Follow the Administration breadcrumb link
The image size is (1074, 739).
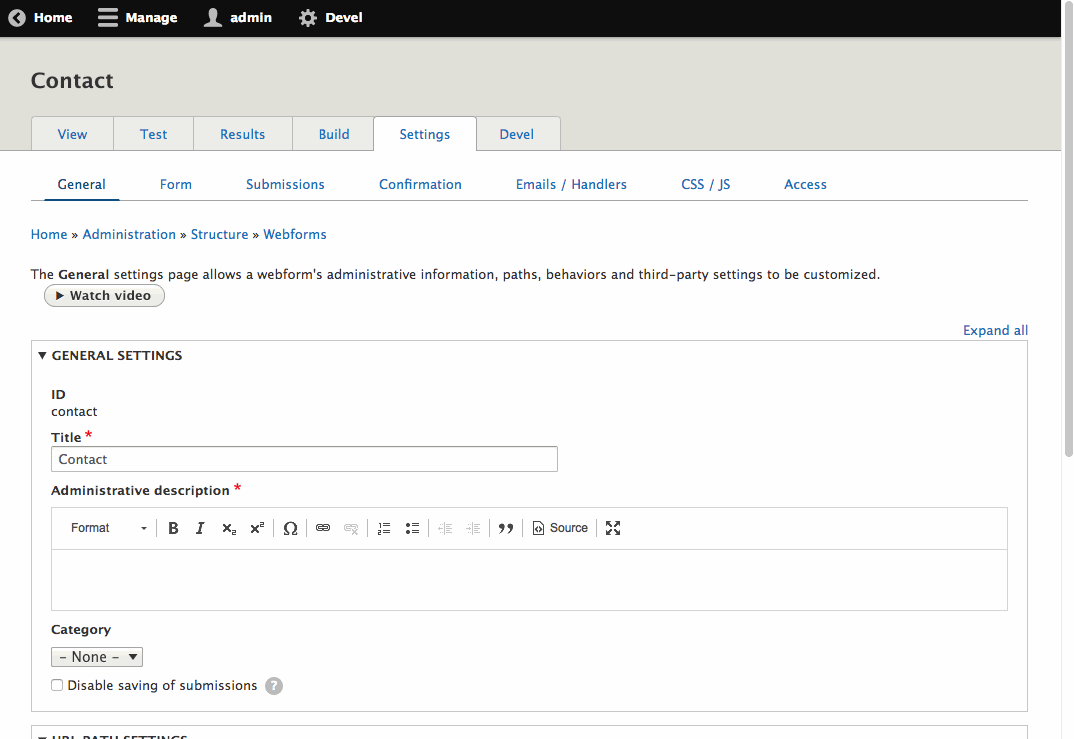129,234
